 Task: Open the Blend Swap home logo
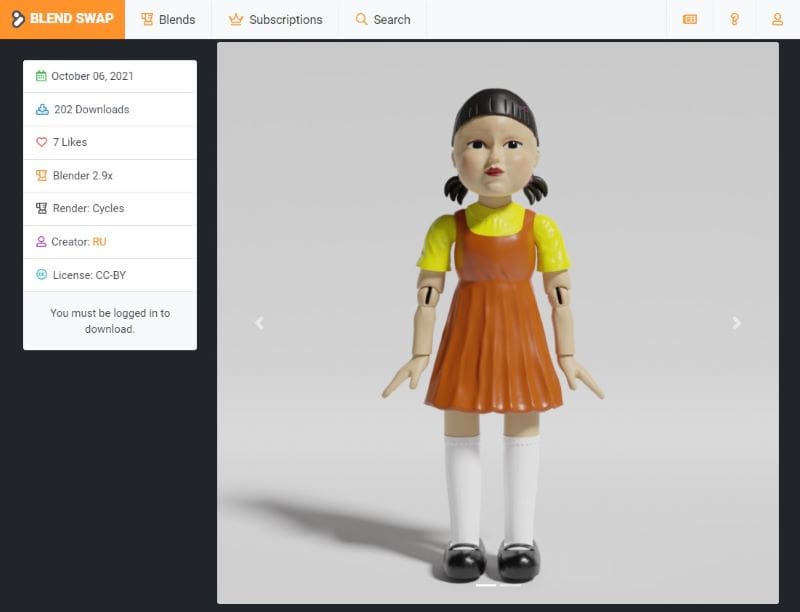[62, 19]
